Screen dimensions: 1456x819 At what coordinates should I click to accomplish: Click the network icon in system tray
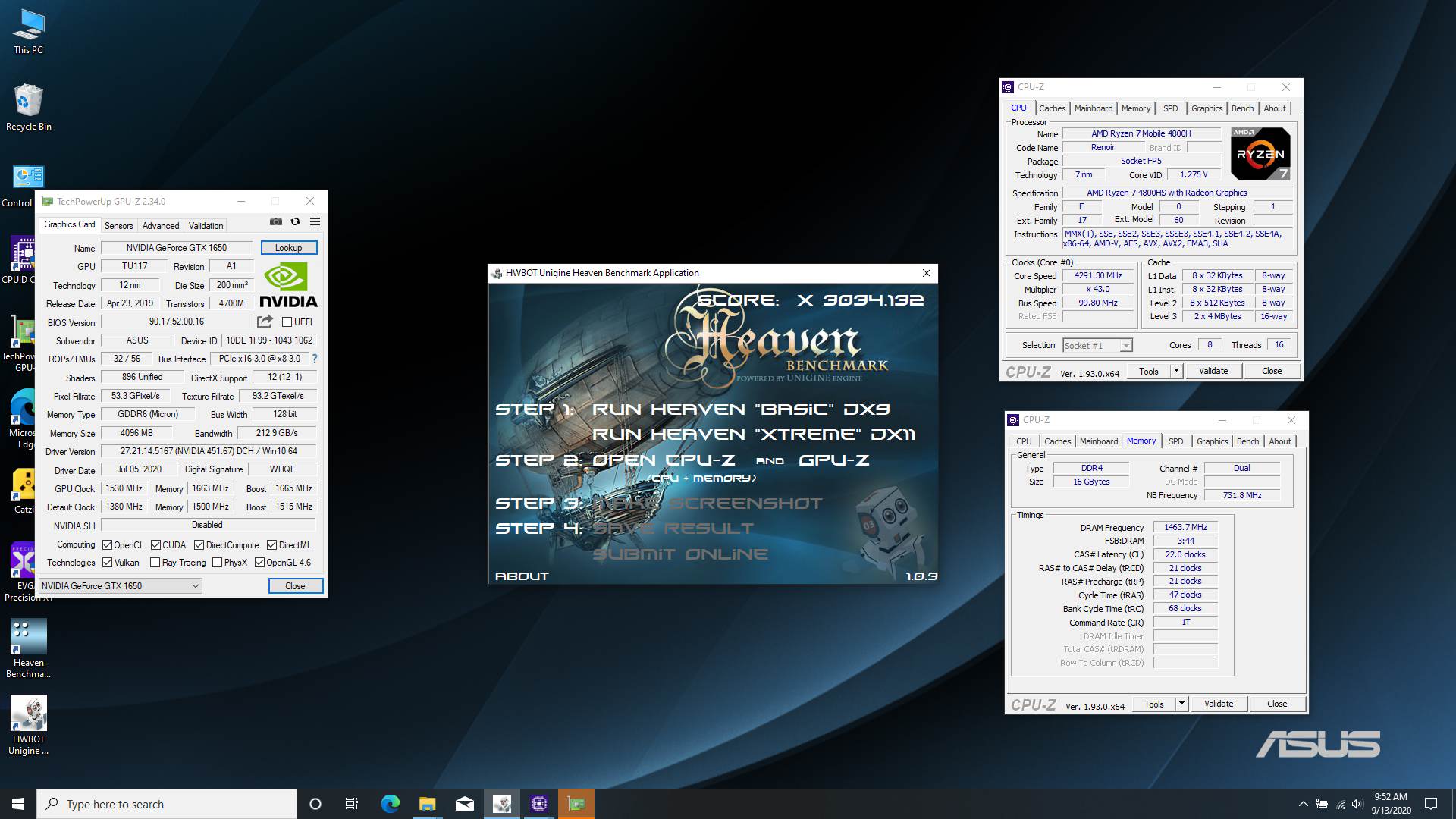click(1340, 804)
